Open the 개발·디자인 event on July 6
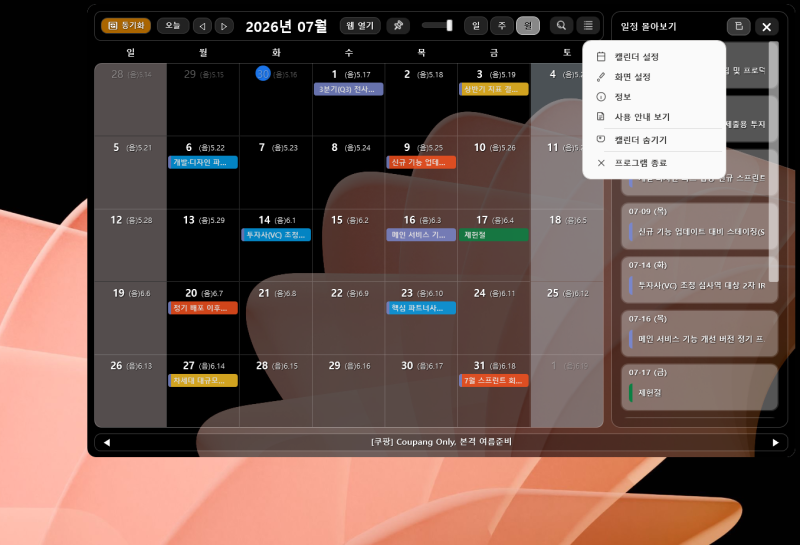Screen dimensions: 800x545 (203, 162)
